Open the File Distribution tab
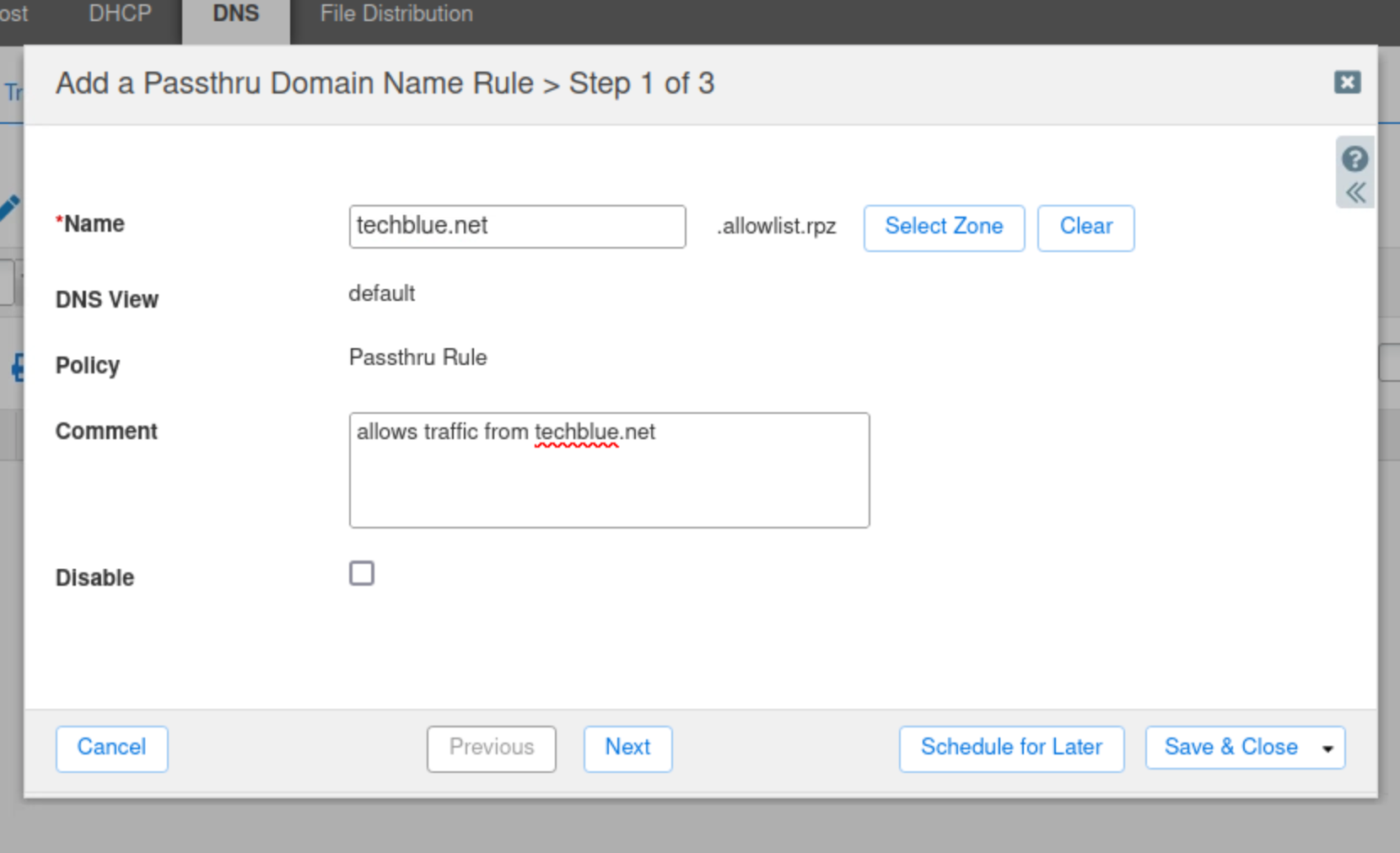This screenshot has height=853, width=1400. point(396,14)
